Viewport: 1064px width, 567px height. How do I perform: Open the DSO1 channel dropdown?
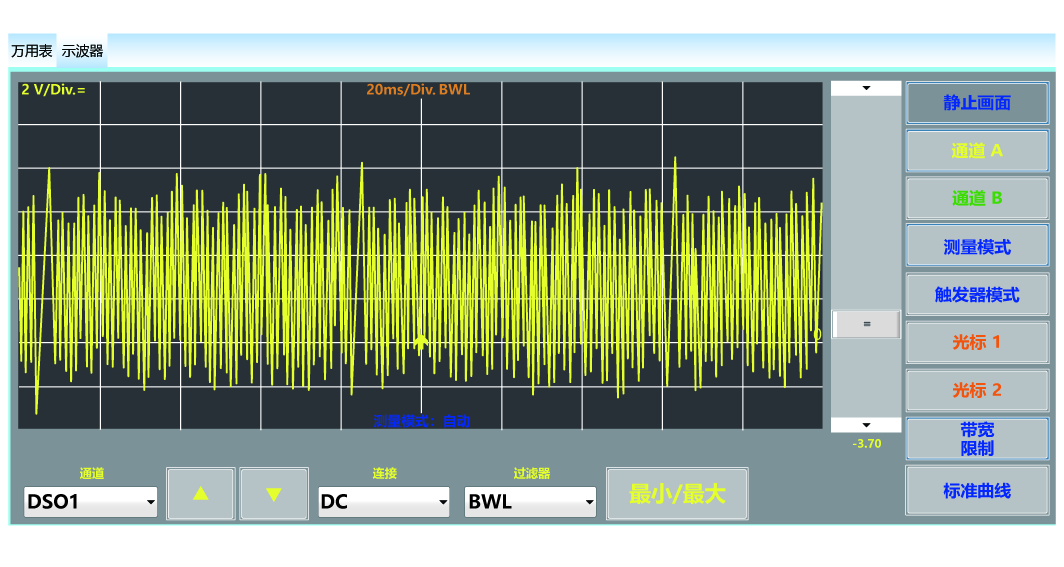pyautogui.click(x=90, y=502)
